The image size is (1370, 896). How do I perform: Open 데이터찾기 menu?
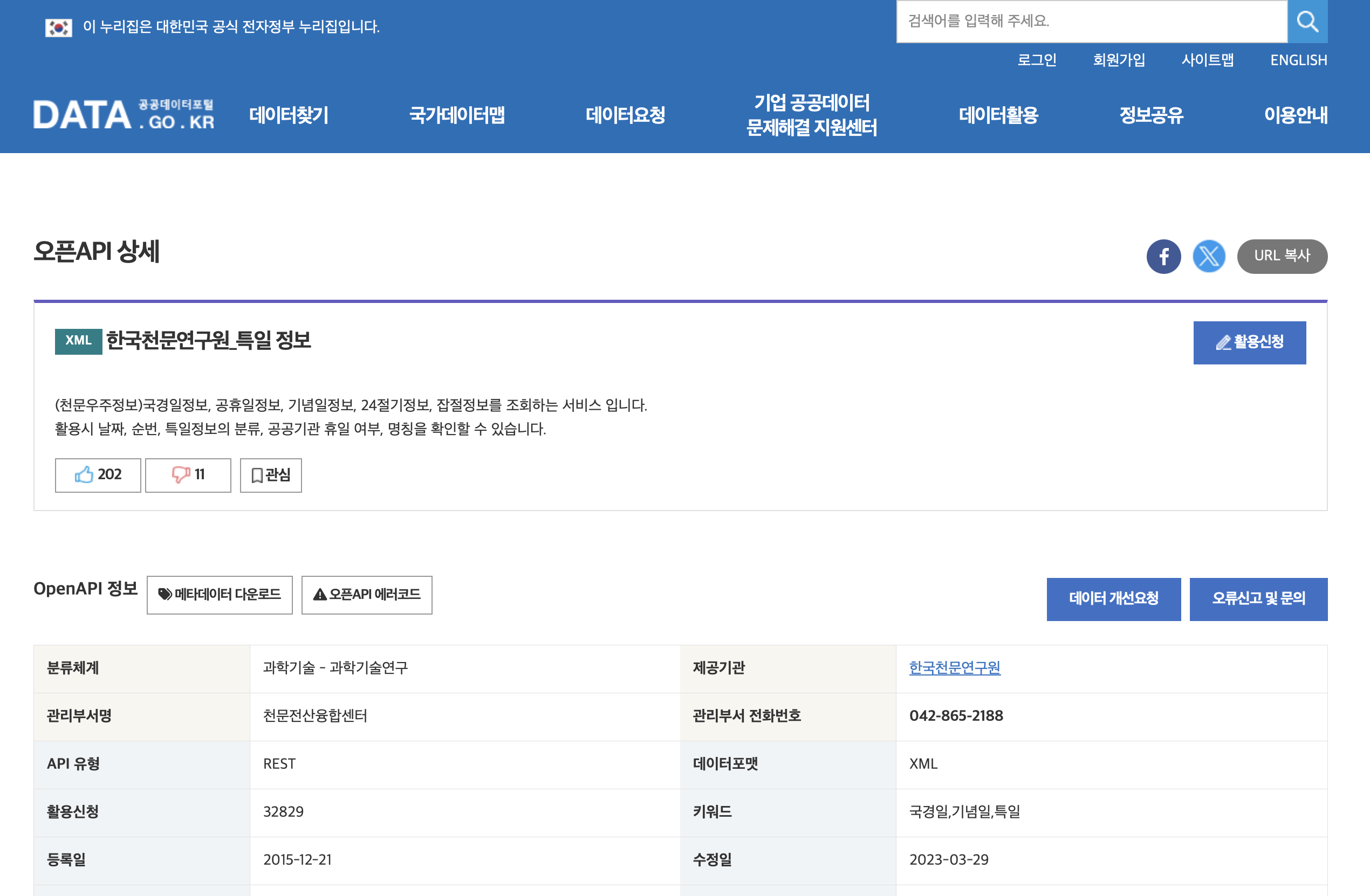pyautogui.click(x=289, y=115)
